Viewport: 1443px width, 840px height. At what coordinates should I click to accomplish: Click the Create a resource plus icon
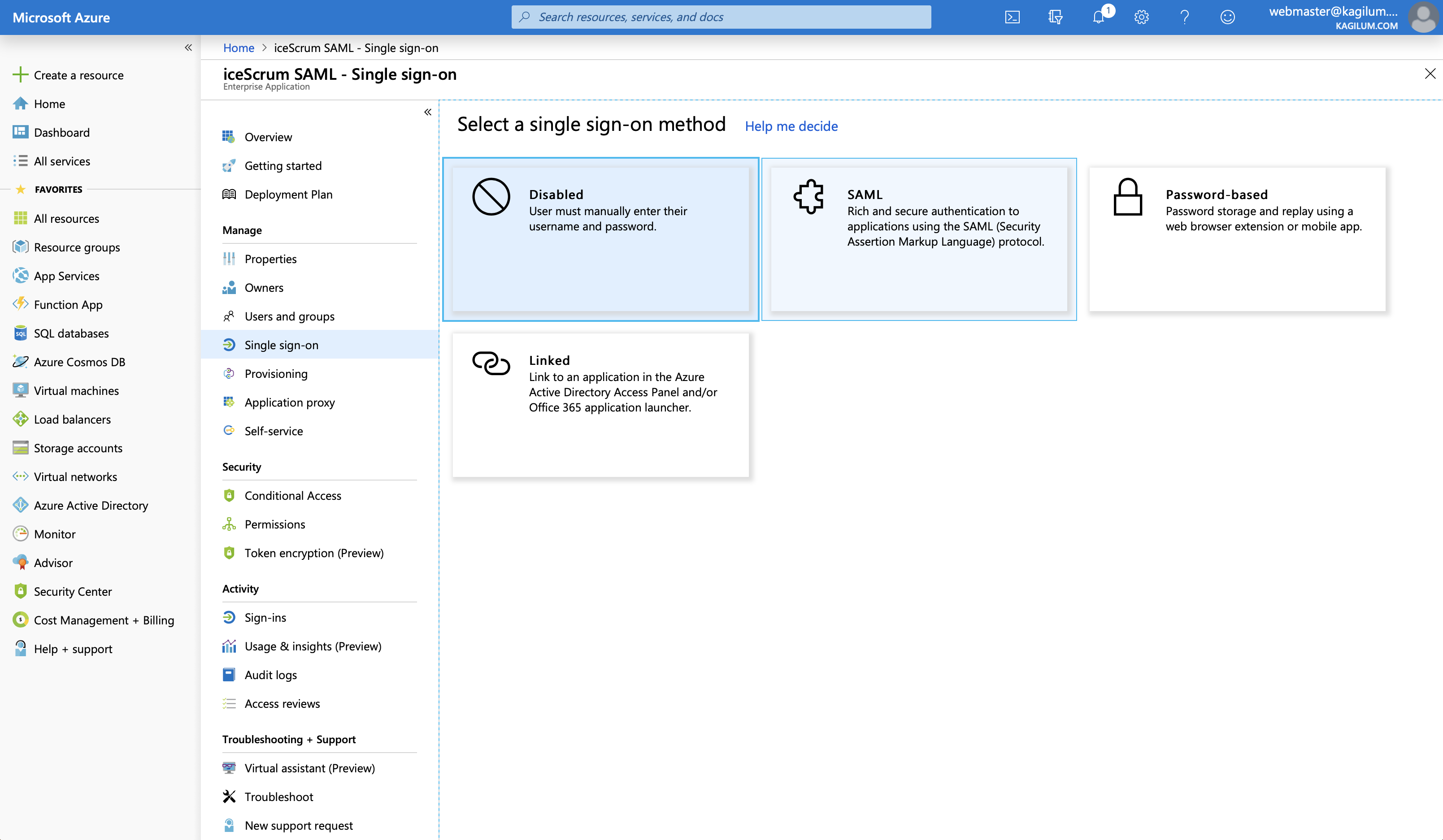(20, 75)
